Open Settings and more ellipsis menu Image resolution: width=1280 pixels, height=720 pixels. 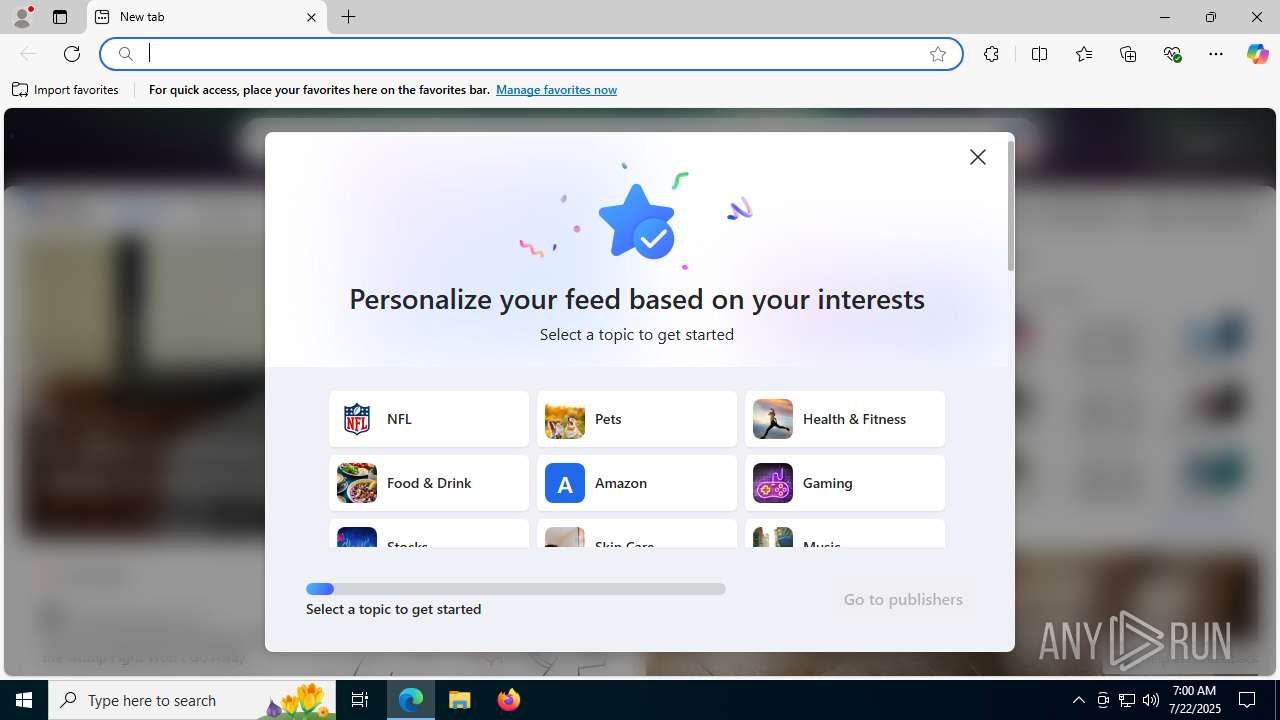1216,54
